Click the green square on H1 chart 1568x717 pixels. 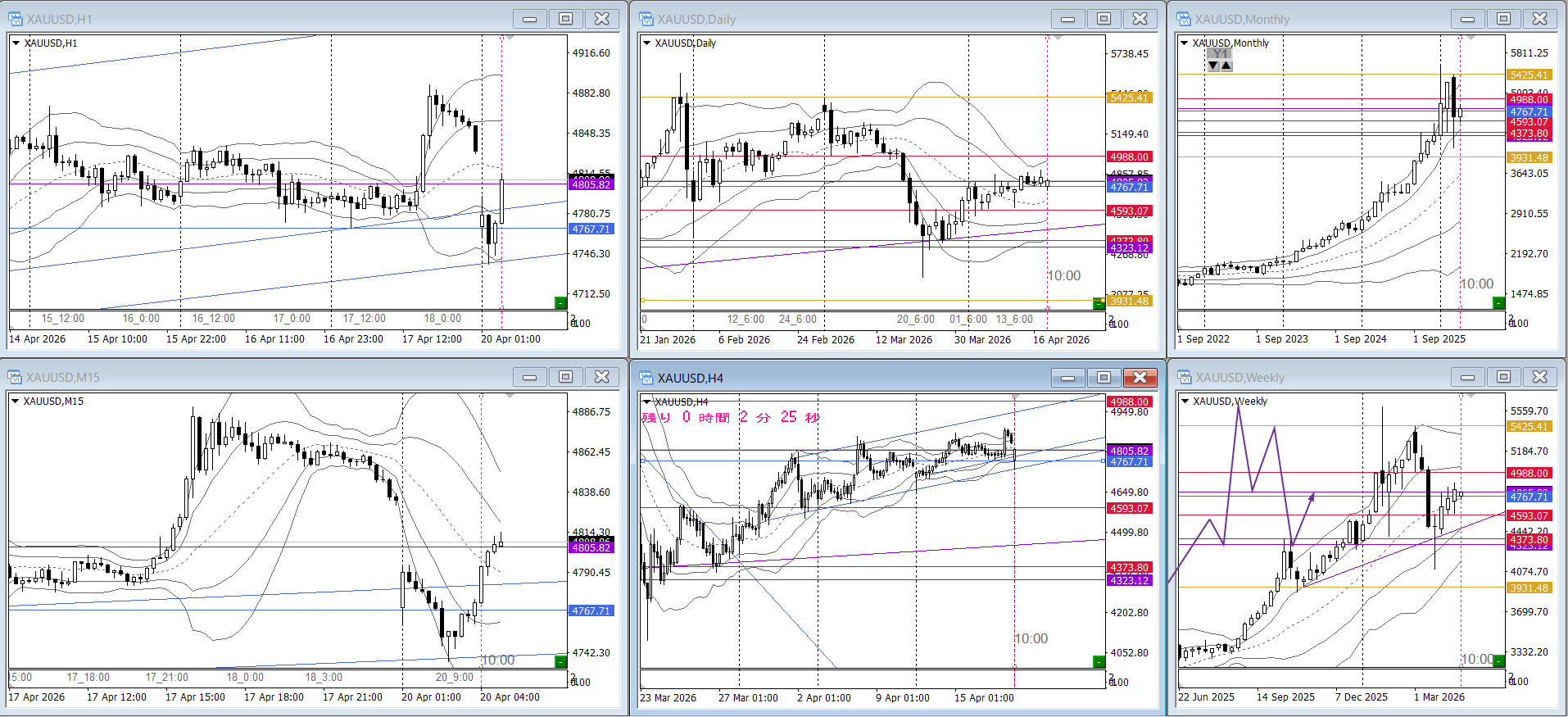tap(560, 303)
